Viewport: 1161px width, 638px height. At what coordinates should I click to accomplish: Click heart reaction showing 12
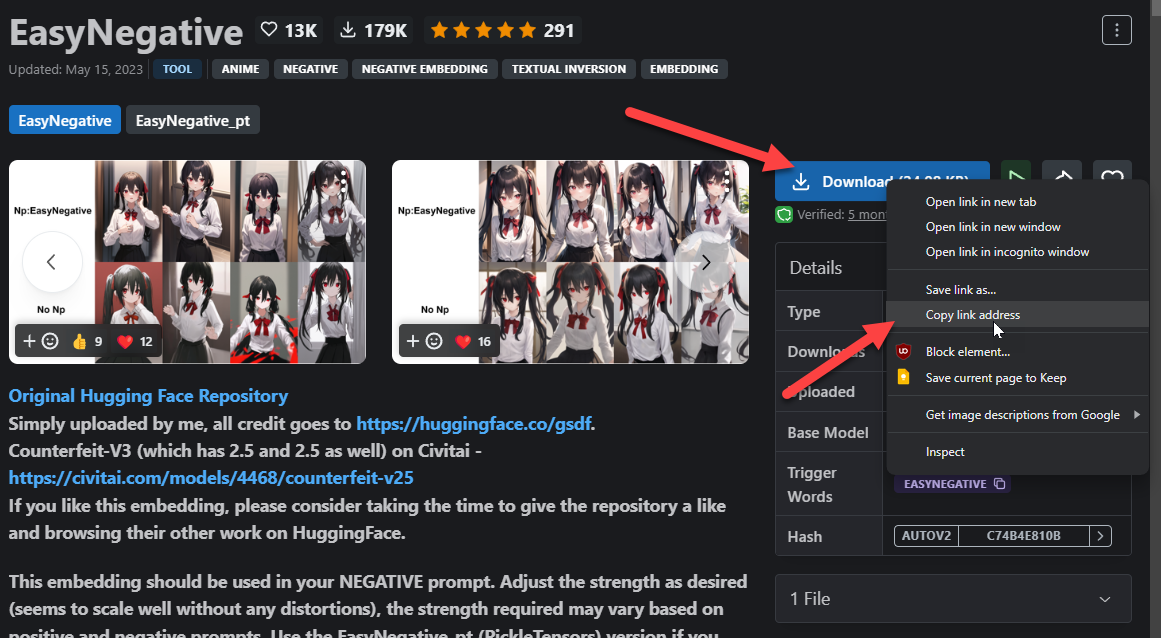(135, 341)
